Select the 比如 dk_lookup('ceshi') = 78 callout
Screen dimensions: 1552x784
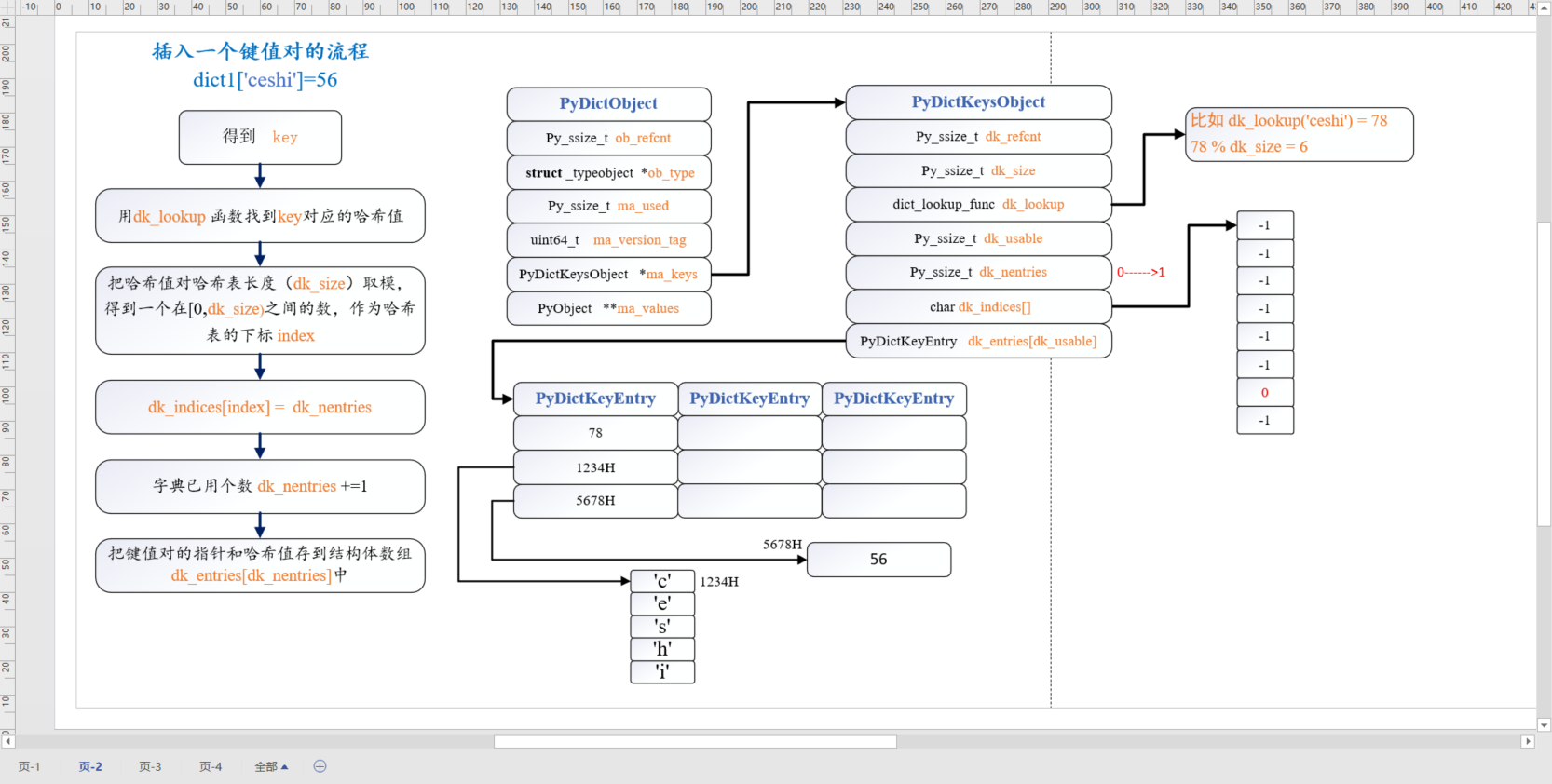tap(1300, 134)
